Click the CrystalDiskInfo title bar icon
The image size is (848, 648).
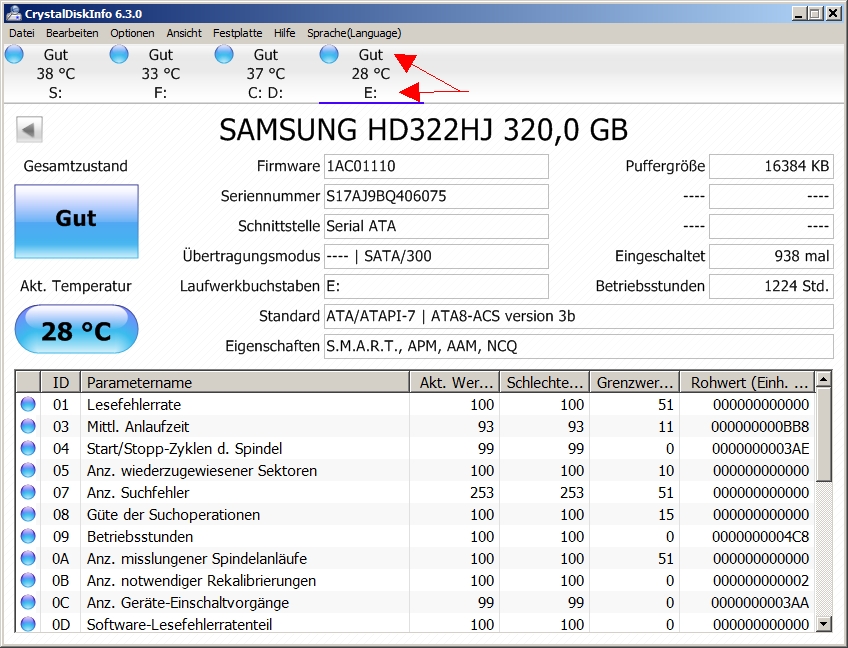click(x=13, y=14)
